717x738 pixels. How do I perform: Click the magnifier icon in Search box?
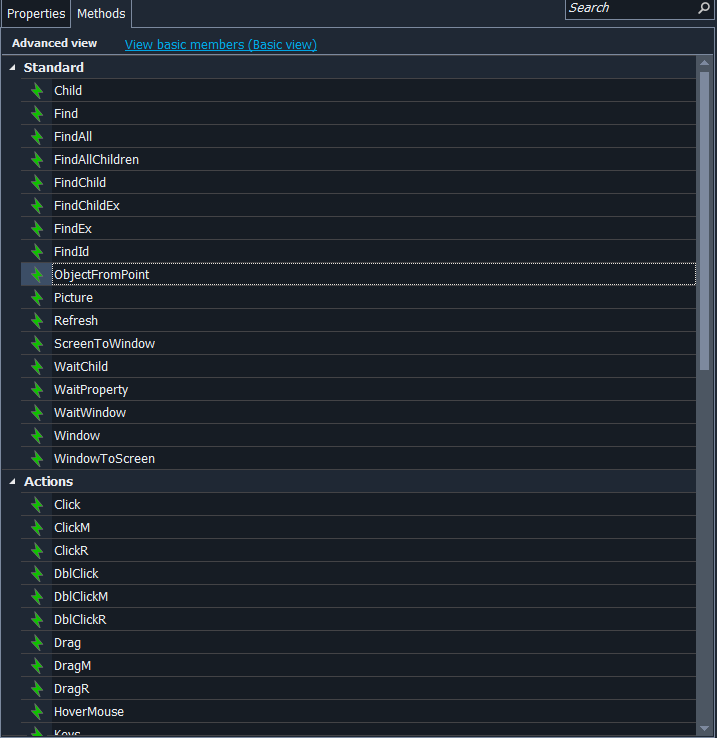coord(703,8)
